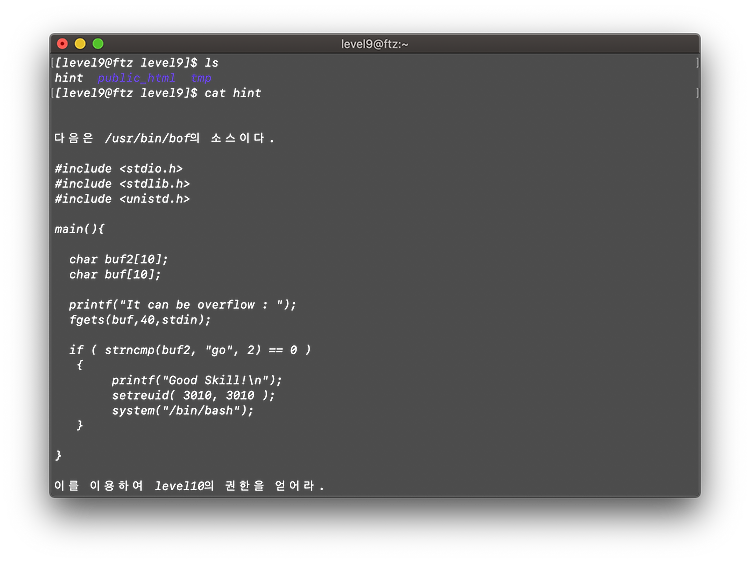The width and height of the screenshot is (750, 563).
Task: Click the 'char buf[10];' declaration
Action: click(115, 274)
